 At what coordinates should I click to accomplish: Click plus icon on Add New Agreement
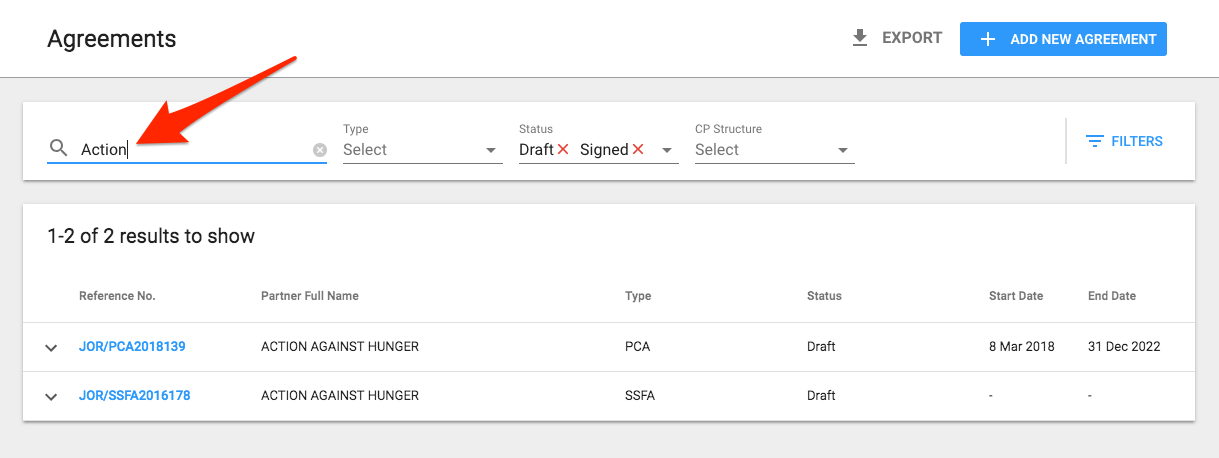click(x=988, y=39)
